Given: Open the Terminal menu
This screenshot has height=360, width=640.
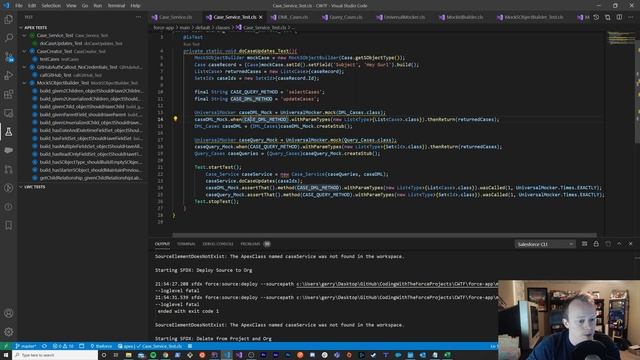Looking at the screenshot, I should 116,6.
